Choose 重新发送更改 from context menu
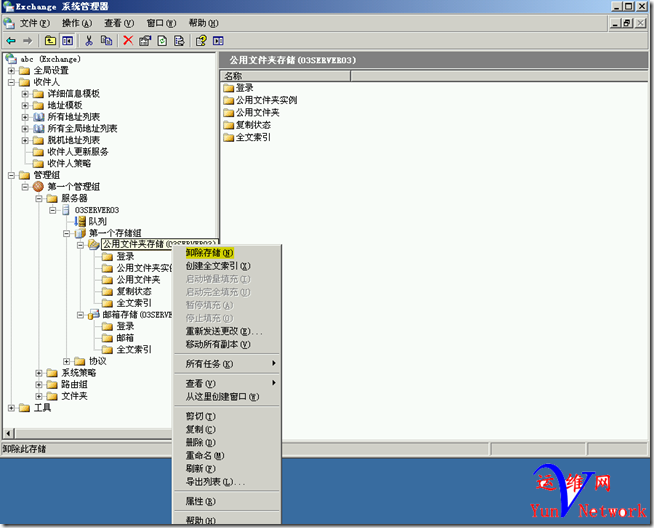654x528 pixels. click(x=226, y=331)
